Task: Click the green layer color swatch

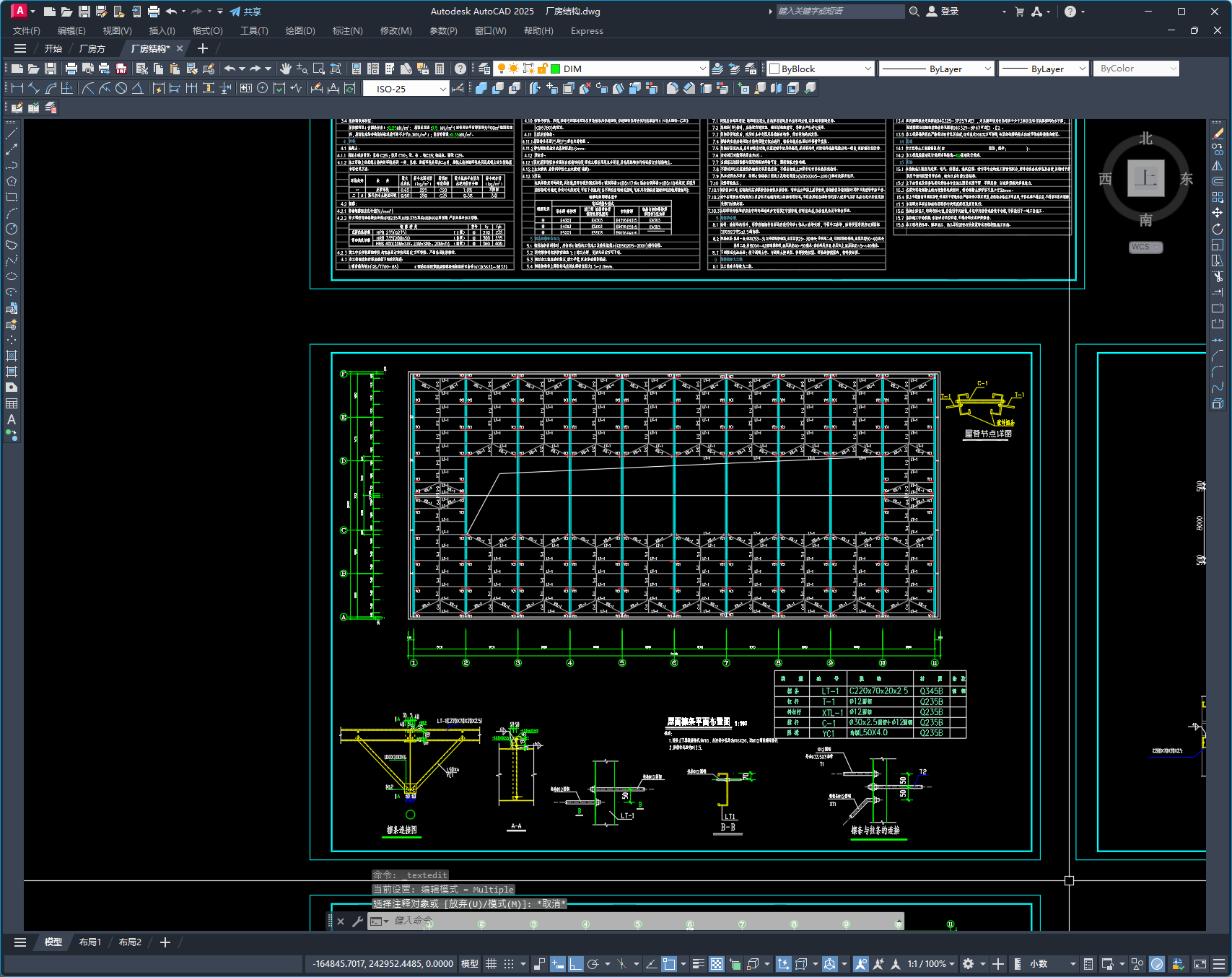Action: point(556,69)
